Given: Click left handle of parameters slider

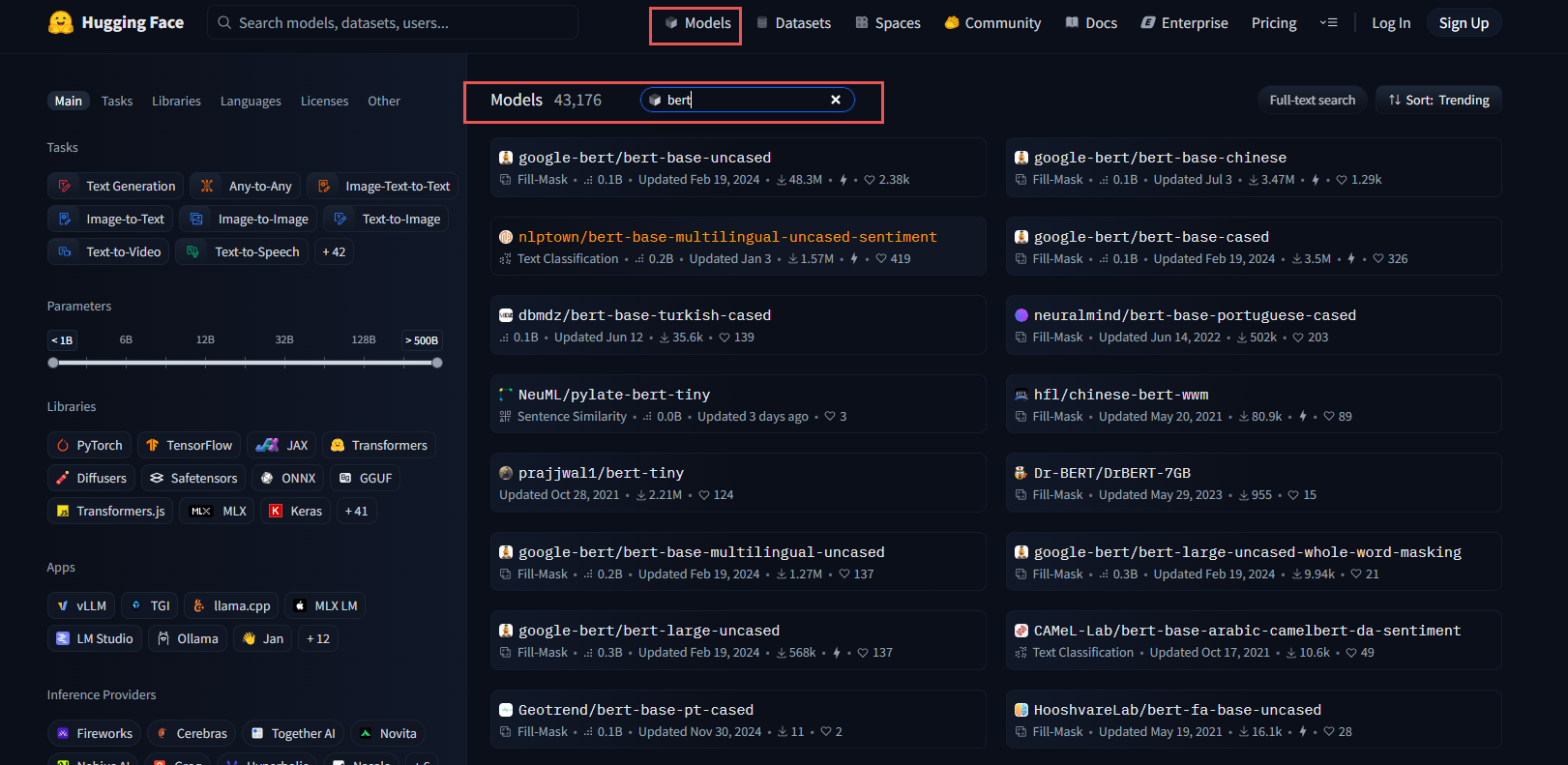Looking at the screenshot, I should (x=53, y=363).
